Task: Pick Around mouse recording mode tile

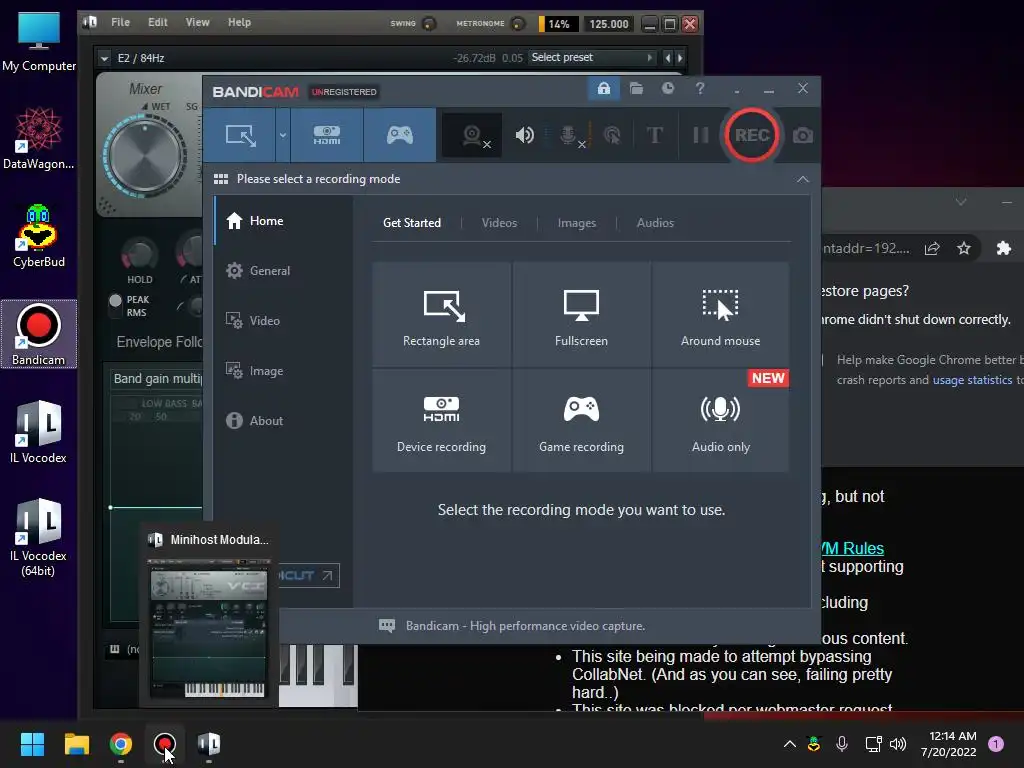Action: tap(720, 315)
